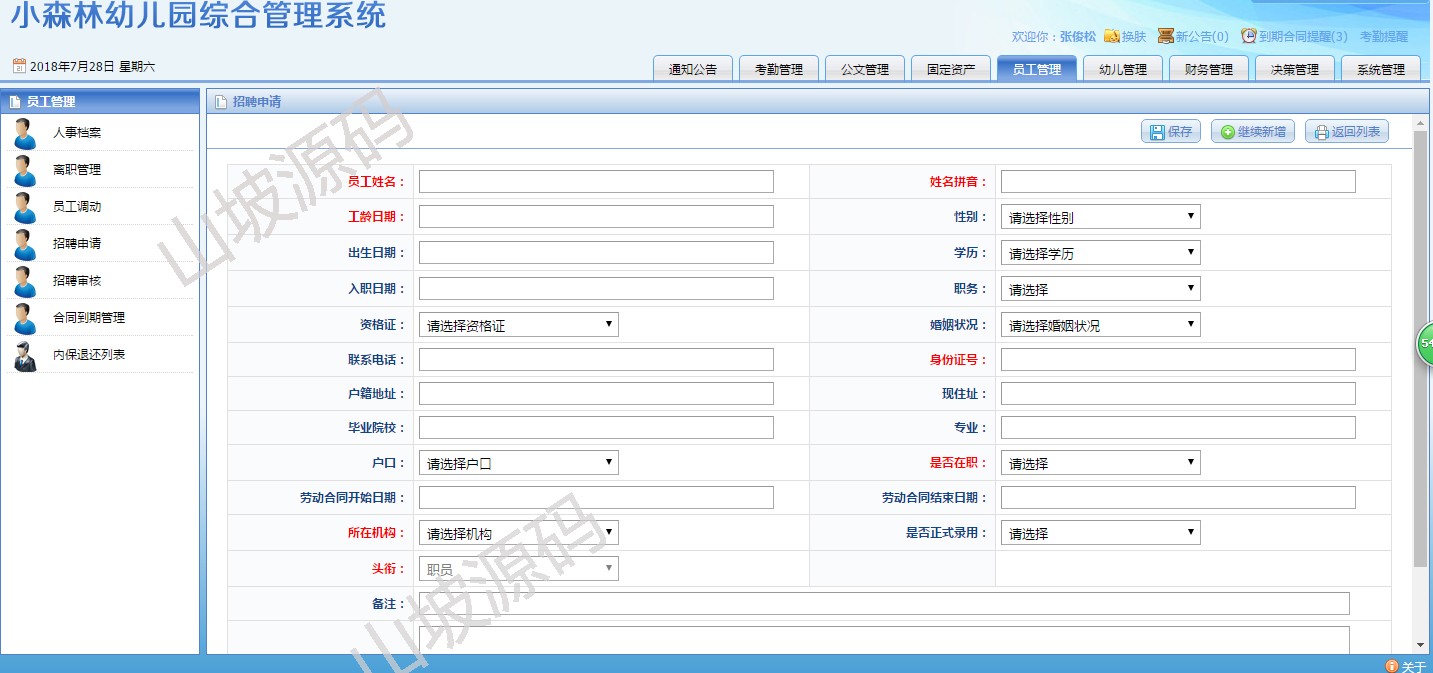Focus the 备注 input field

[884, 604]
